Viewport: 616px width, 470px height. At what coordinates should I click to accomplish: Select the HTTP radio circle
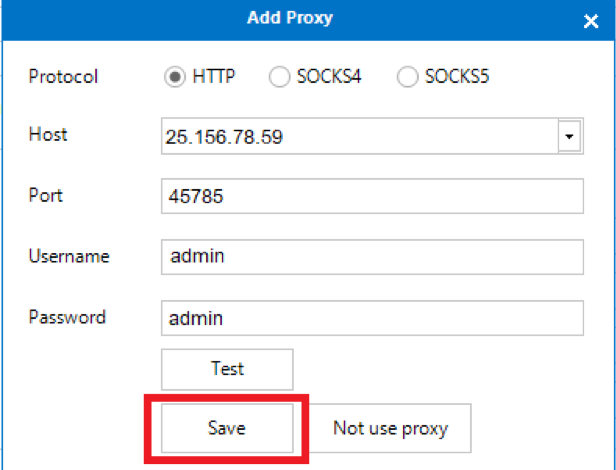[174, 77]
